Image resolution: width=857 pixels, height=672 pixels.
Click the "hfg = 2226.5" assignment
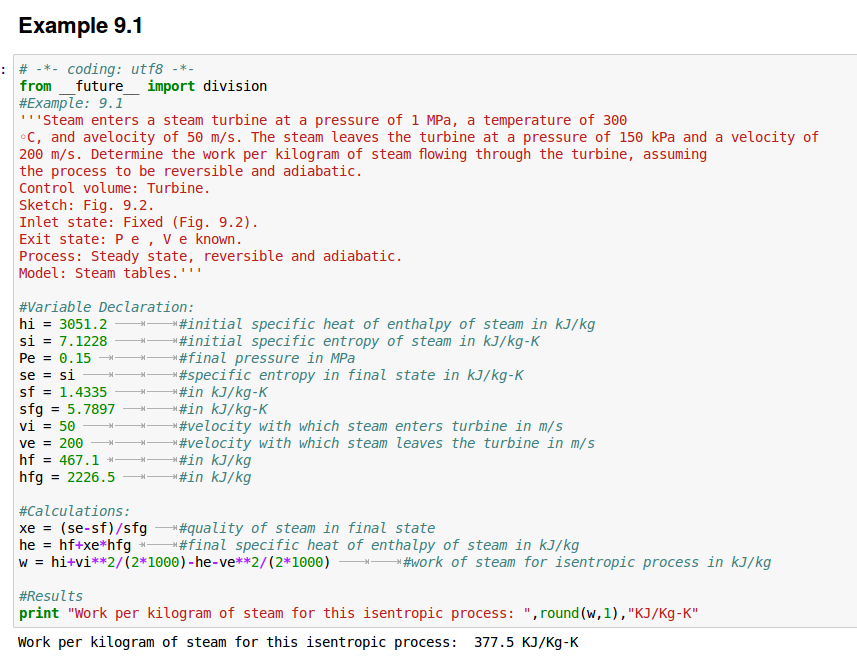[x=67, y=477]
